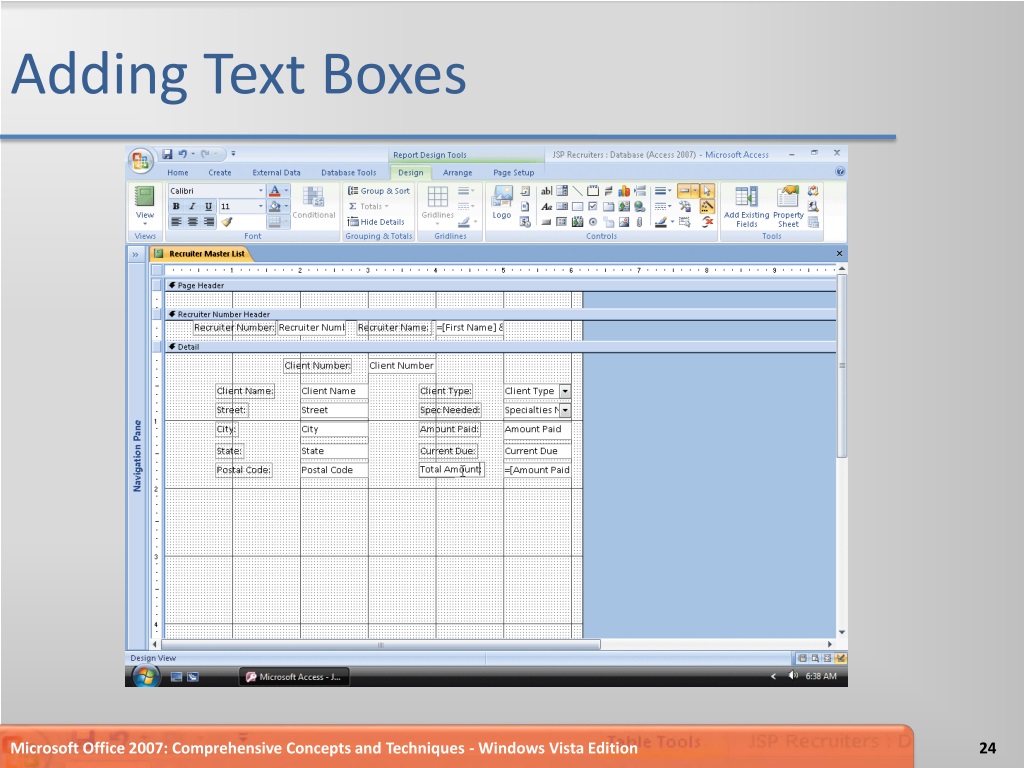Open the font size 11 dropdown
Screen dimensions: 1024x768
[x=261, y=206]
